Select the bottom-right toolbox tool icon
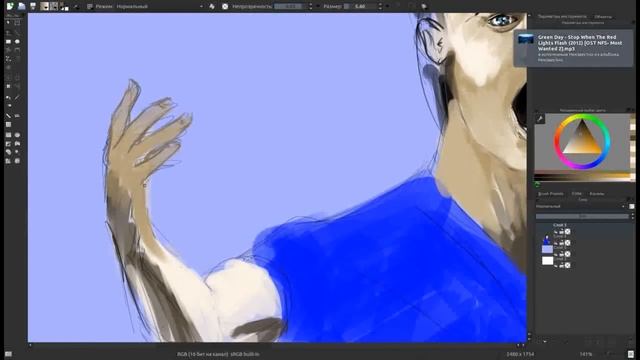 [x=17, y=161]
